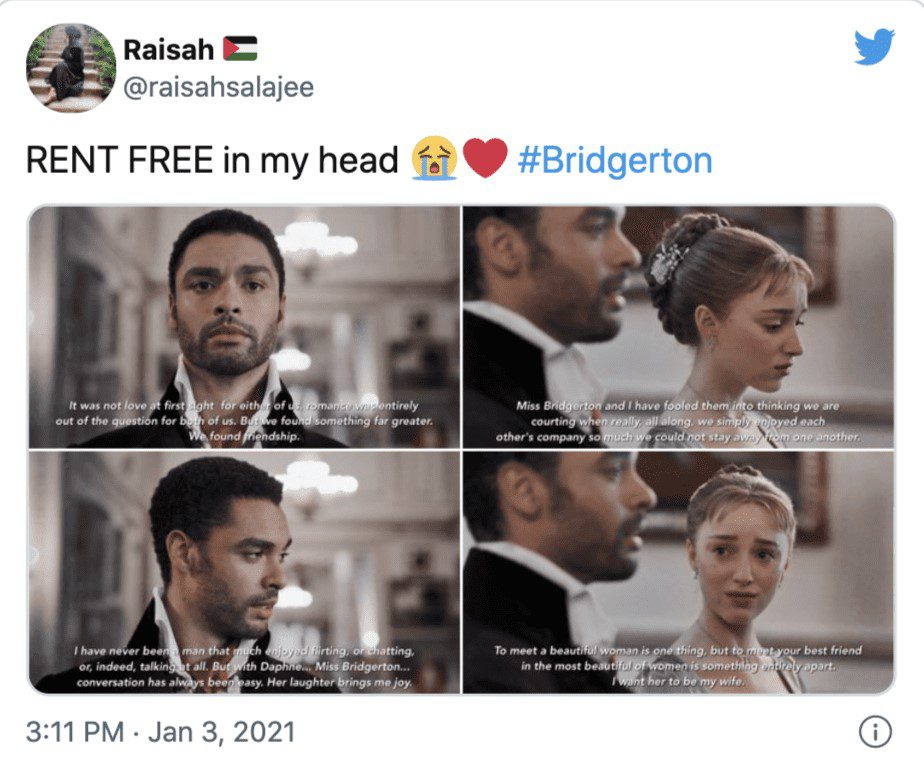Open the @raisahsalajee handle link

click(219, 87)
